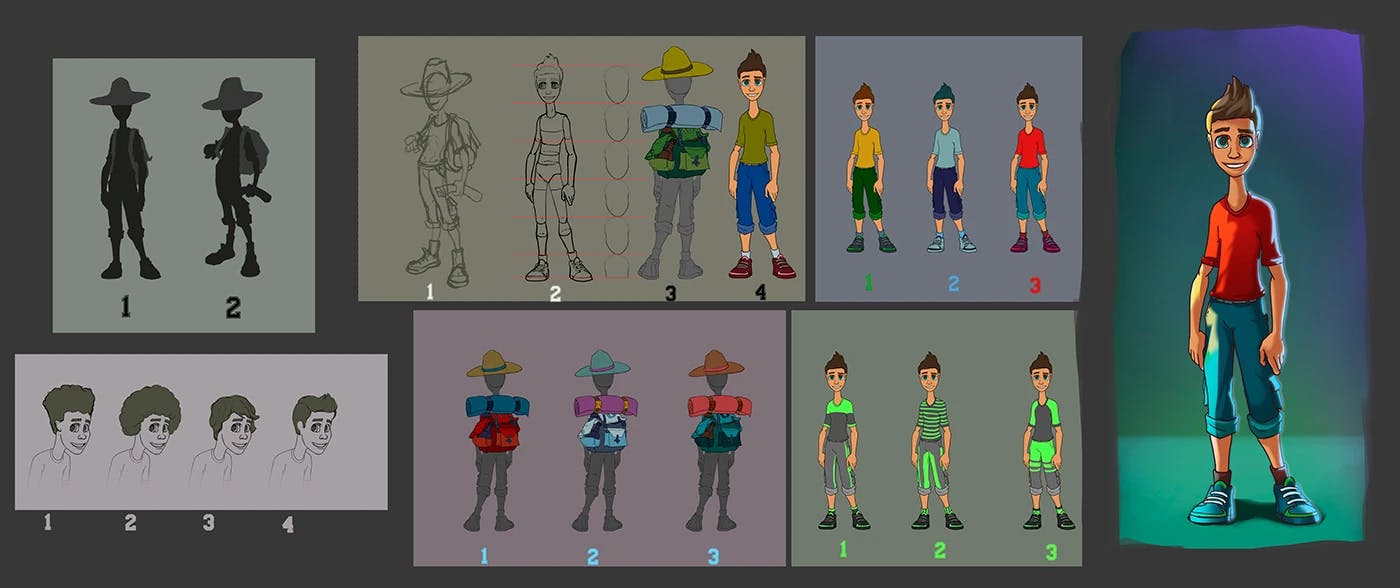
Task: Select head sketch 3 with wavy fringe
Action: pyautogui.click(x=226, y=440)
